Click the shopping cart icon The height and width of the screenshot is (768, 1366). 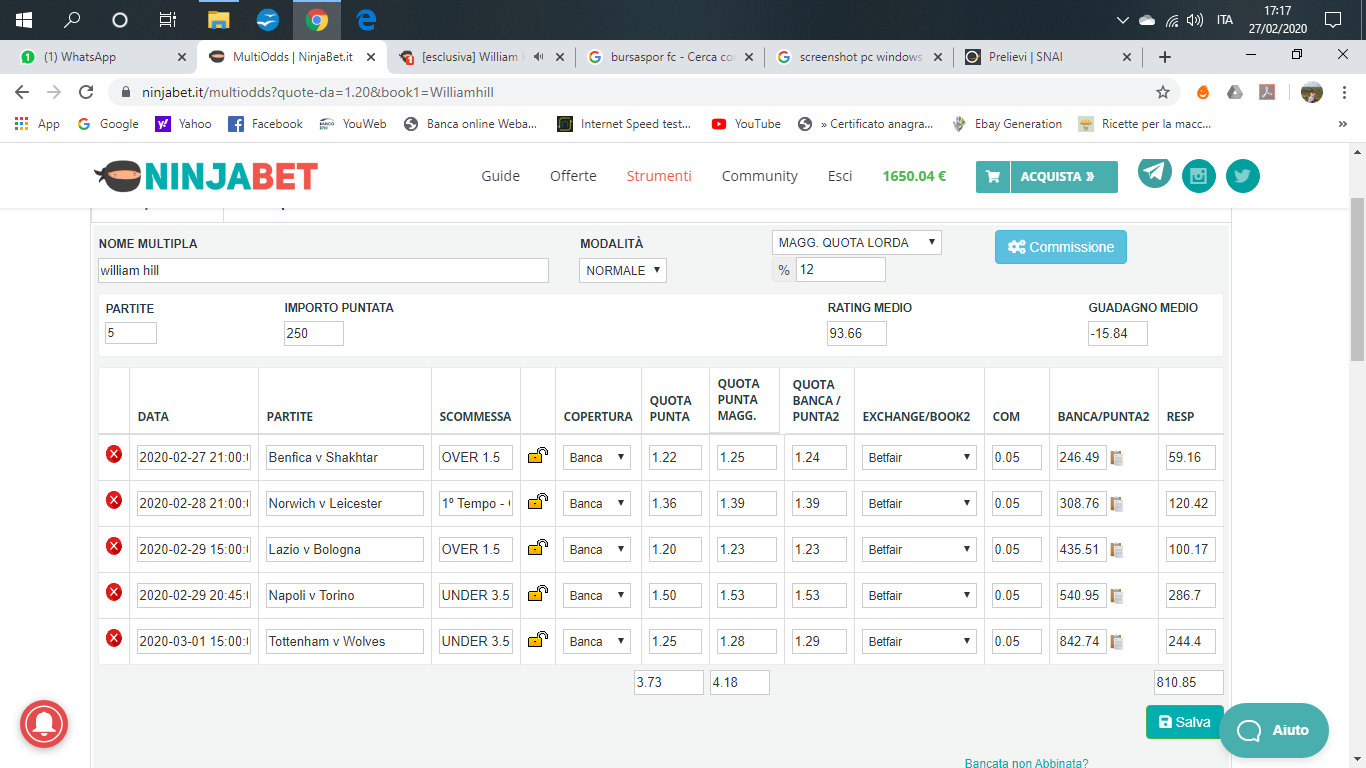pos(993,177)
